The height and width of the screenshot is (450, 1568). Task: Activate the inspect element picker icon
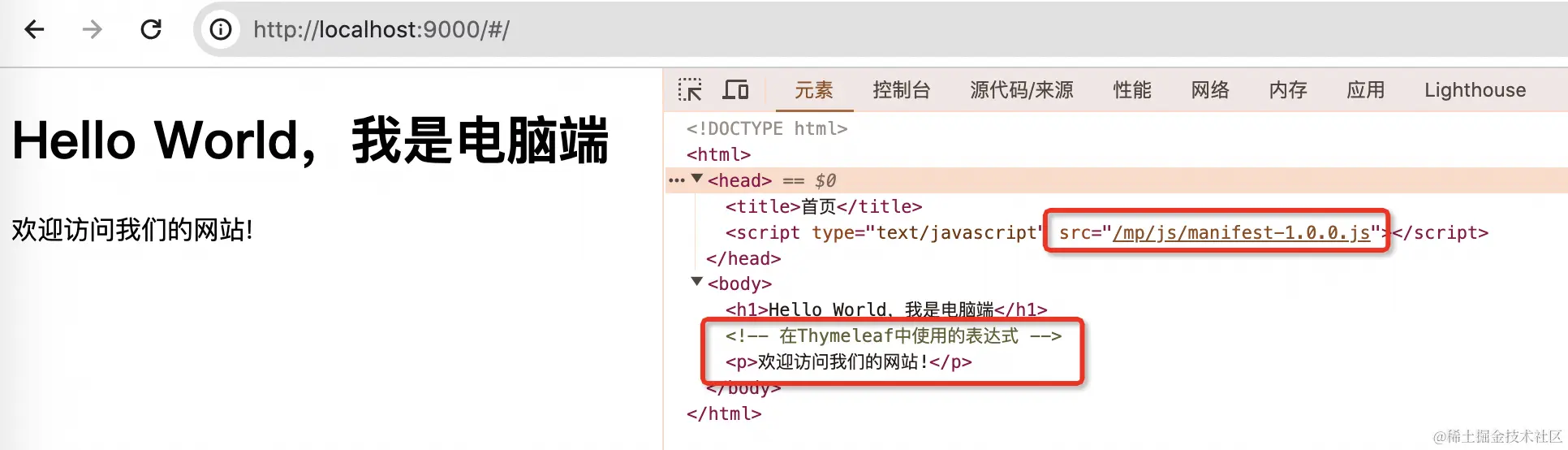(x=690, y=89)
